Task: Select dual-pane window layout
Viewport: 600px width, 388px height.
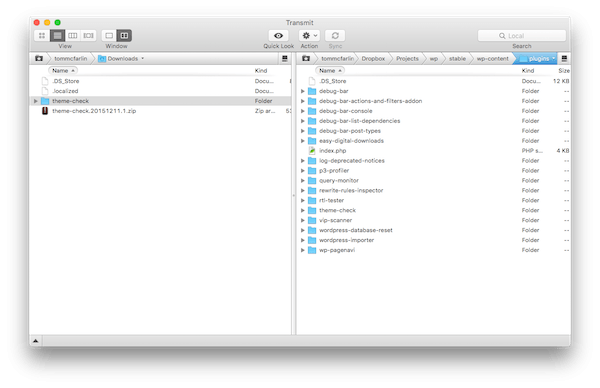Action: pyautogui.click(x=124, y=36)
